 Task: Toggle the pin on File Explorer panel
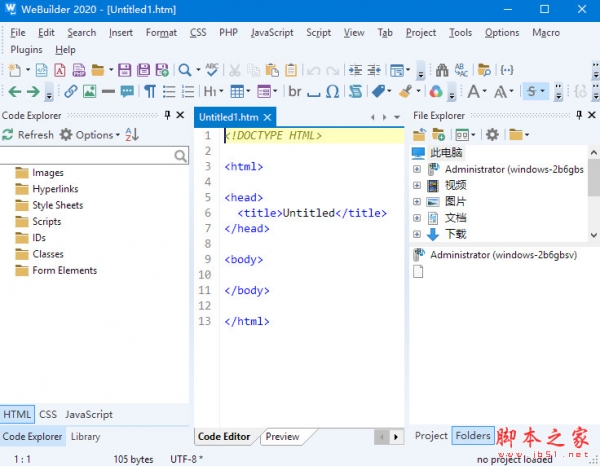(x=577, y=116)
